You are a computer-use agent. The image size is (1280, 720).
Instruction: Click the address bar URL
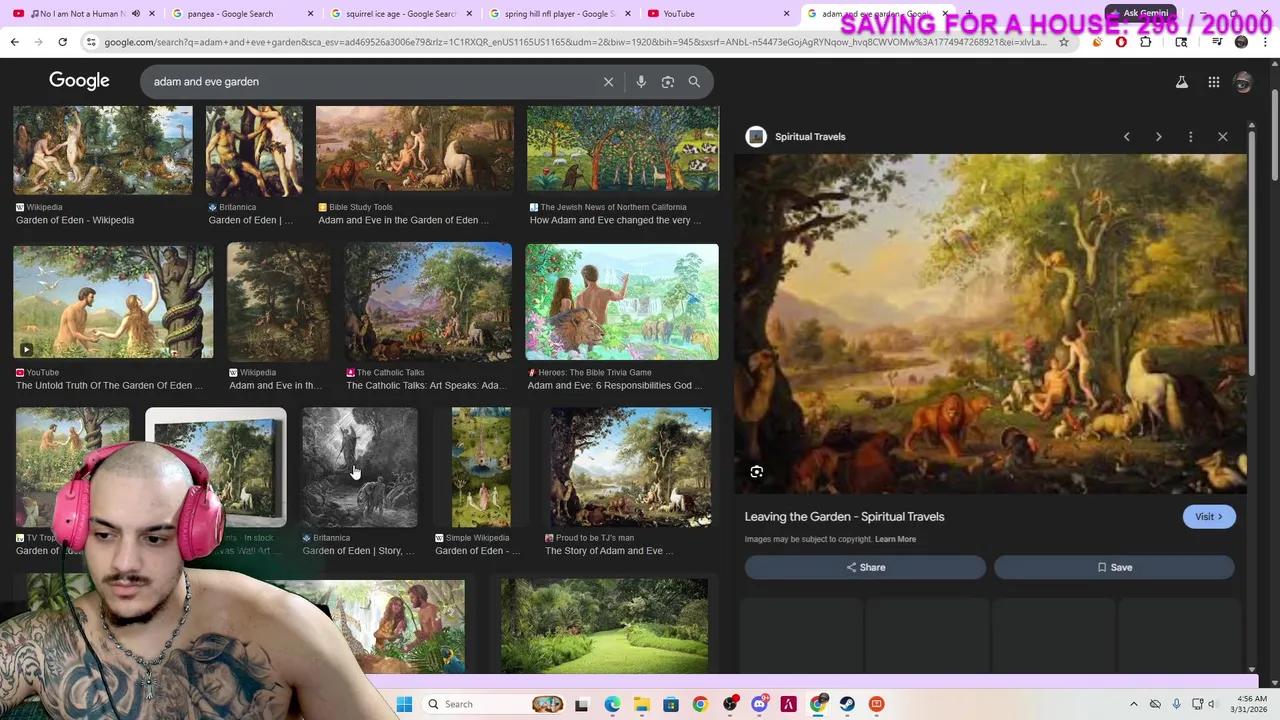(575, 42)
